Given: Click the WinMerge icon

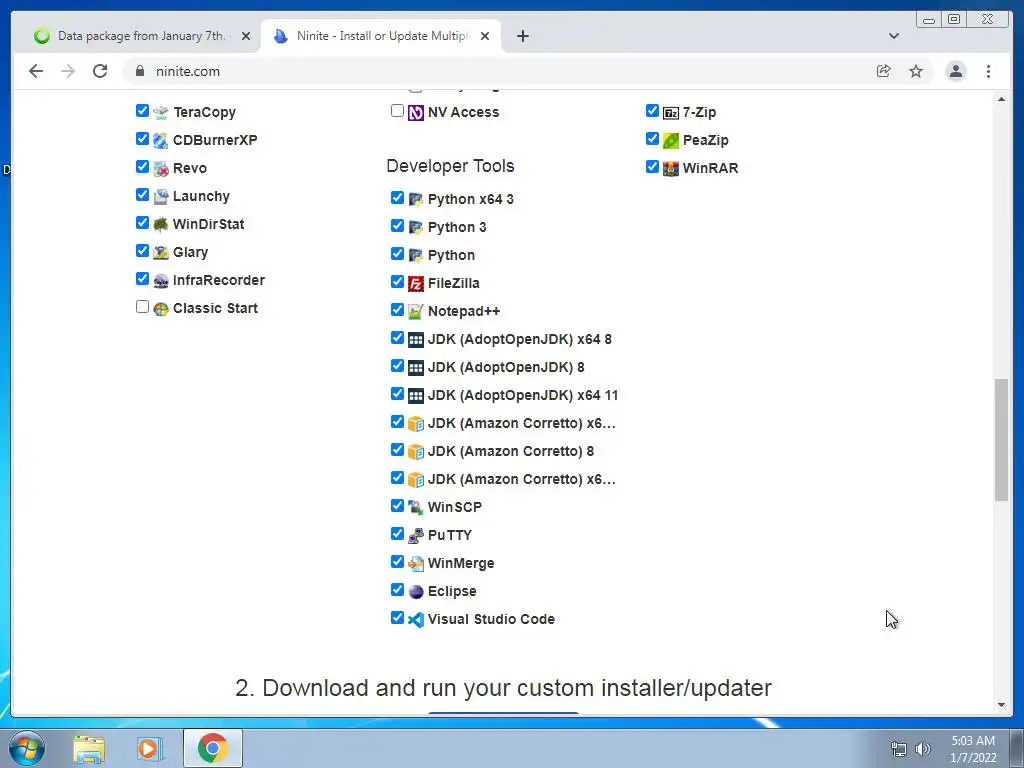Looking at the screenshot, I should point(416,564).
